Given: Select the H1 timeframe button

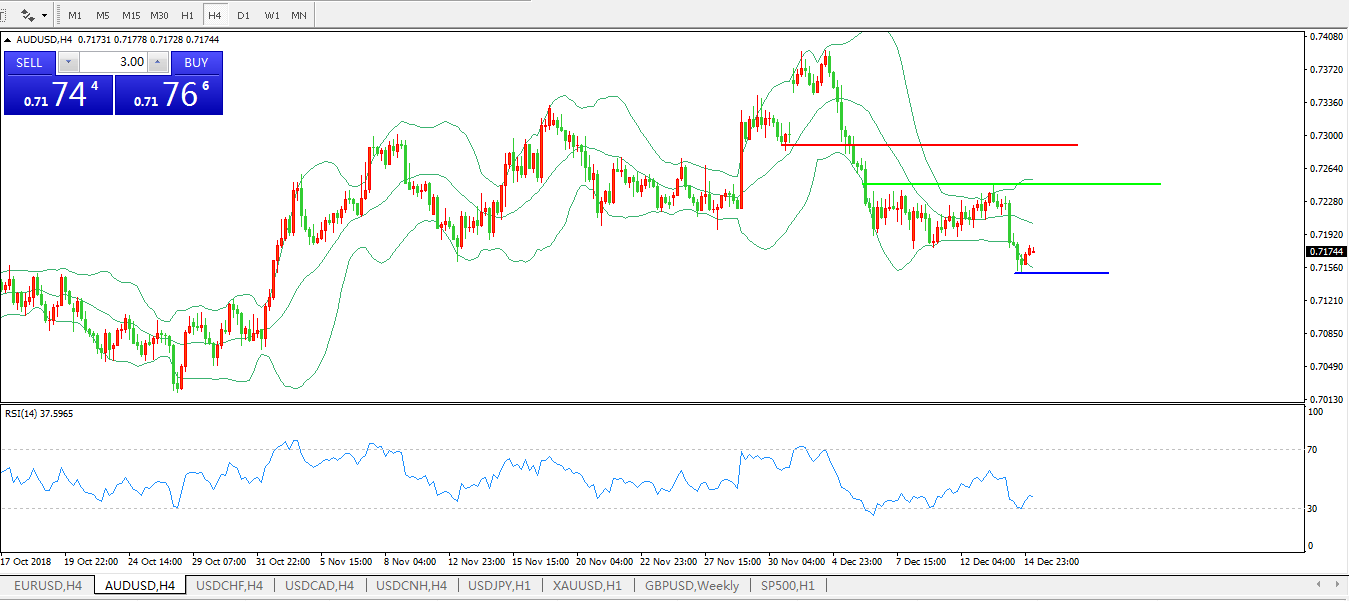Looking at the screenshot, I should 187,16.
